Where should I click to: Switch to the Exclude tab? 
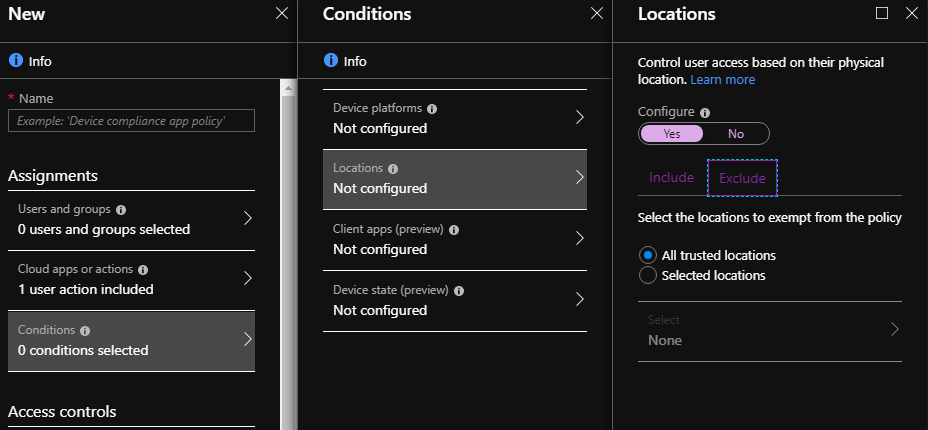click(742, 178)
